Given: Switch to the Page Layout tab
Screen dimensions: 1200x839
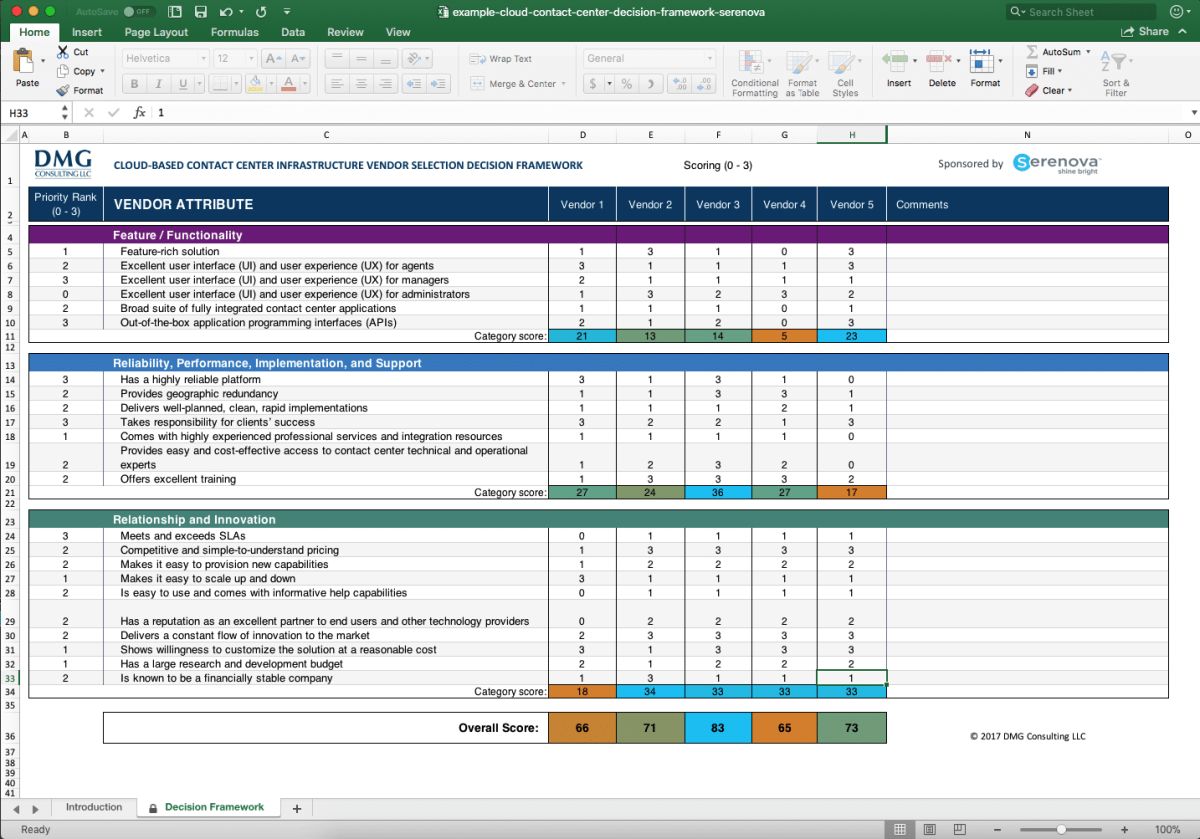Looking at the screenshot, I should tap(156, 32).
